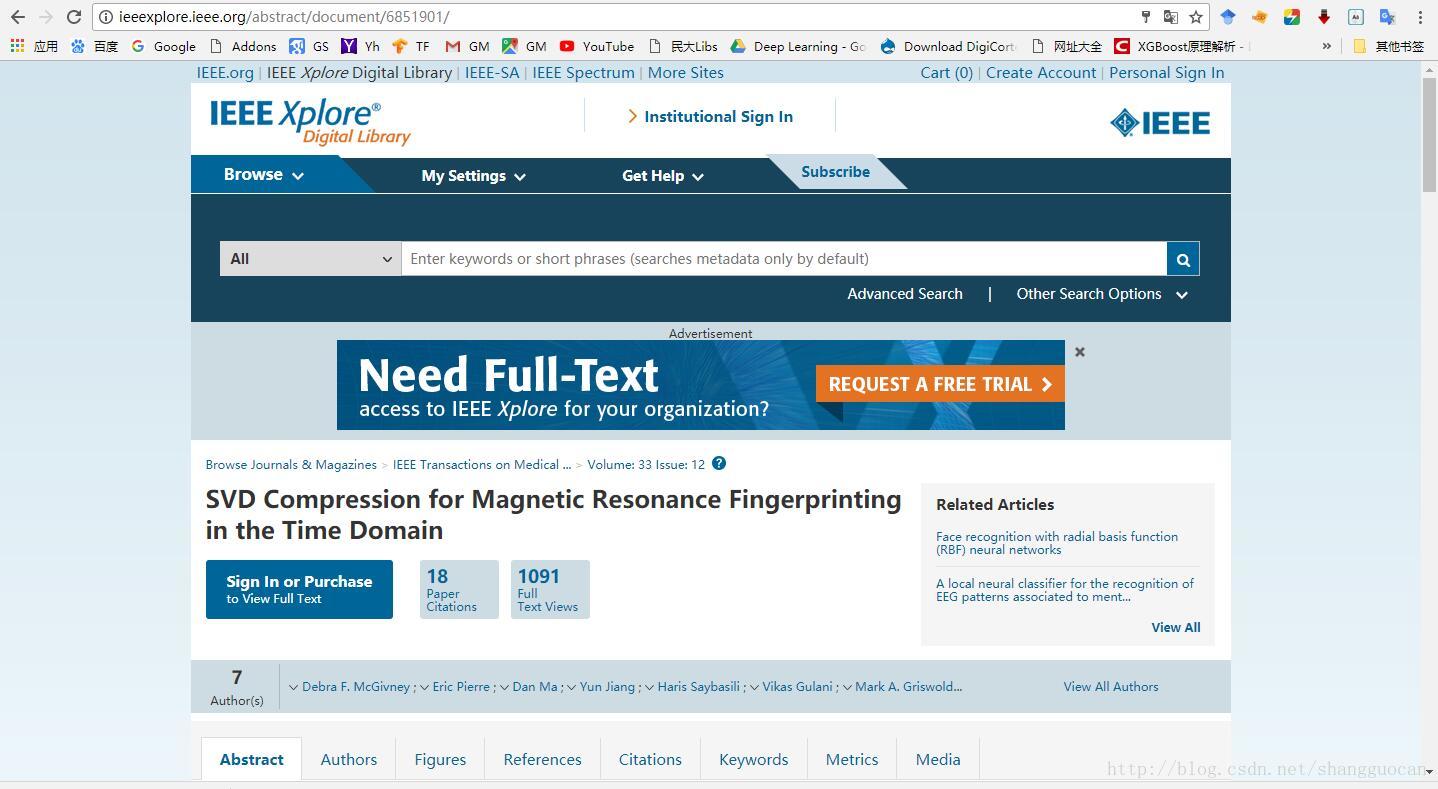Screen dimensions: 1438x789
Task: Open the red download arrow extension
Action: click(1324, 17)
